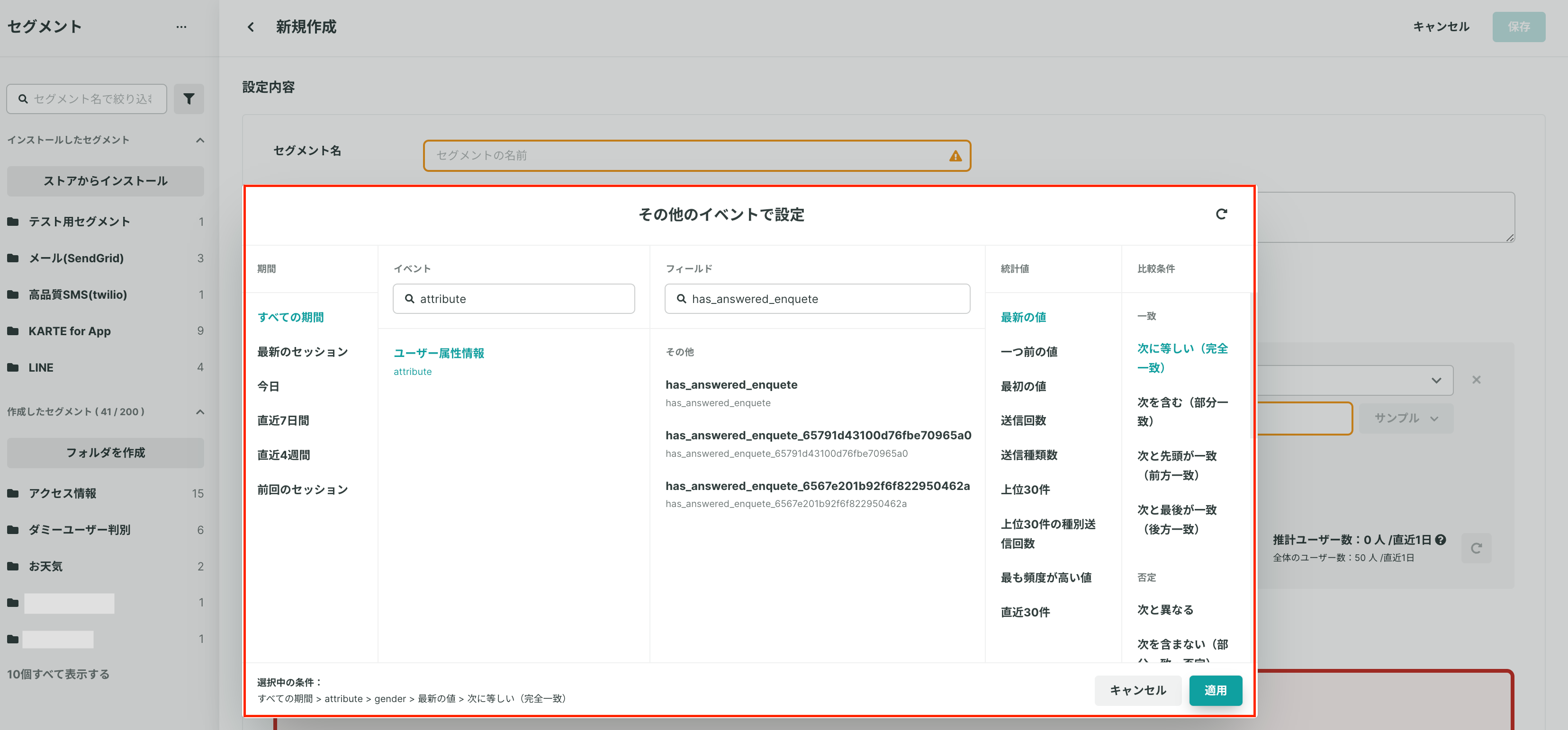Refresh the estimated user count
Viewport: 1568px width, 730px height.
[1476, 548]
